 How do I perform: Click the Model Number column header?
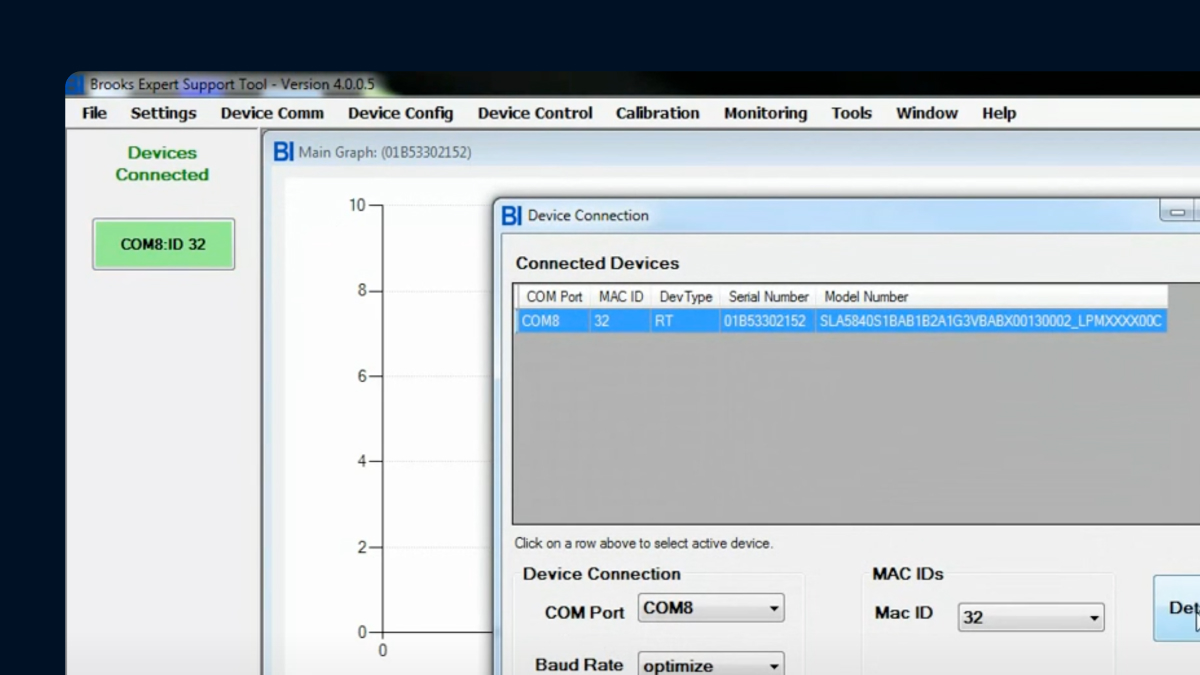pyautogui.click(x=866, y=296)
